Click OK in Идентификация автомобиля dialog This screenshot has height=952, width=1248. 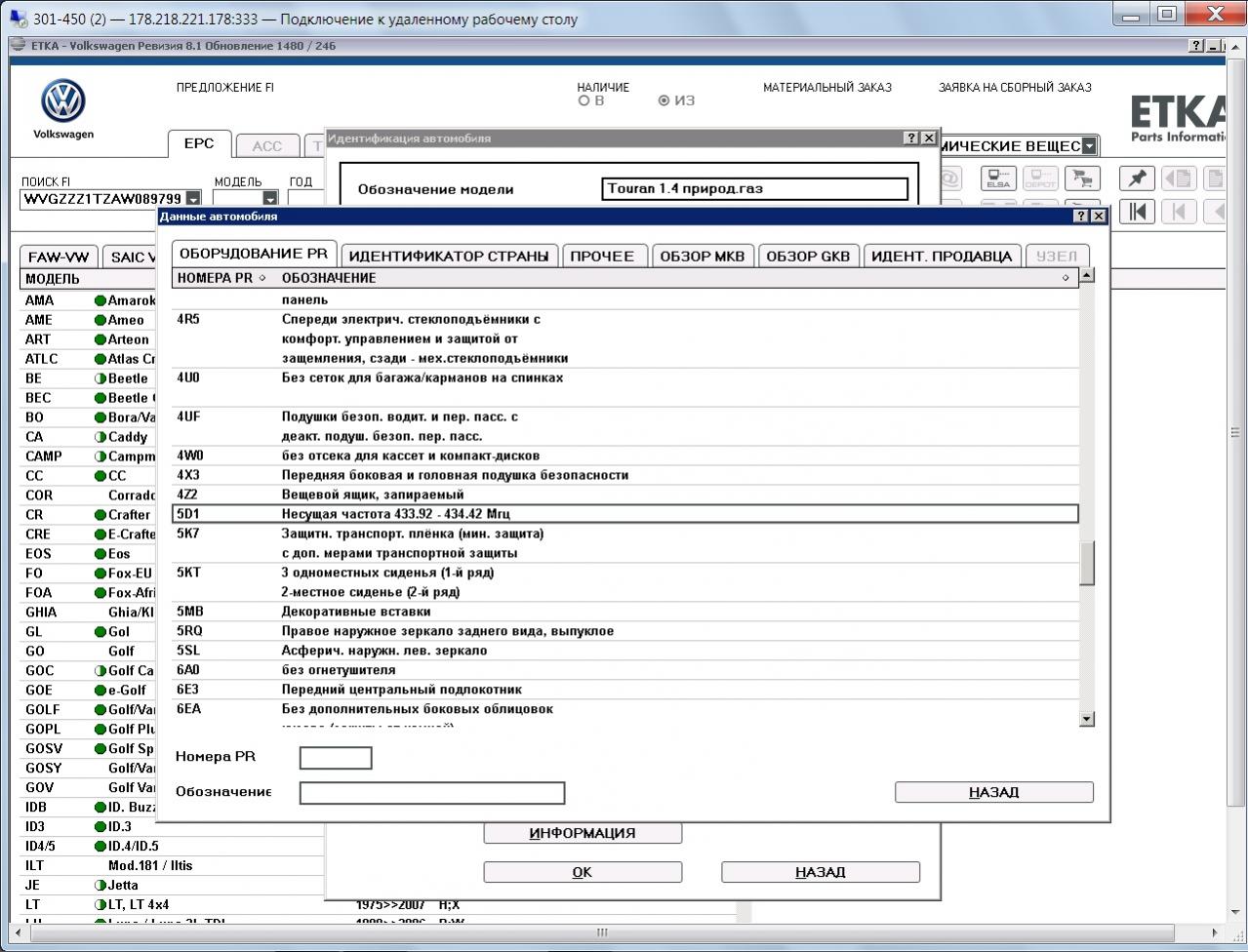[x=583, y=872]
